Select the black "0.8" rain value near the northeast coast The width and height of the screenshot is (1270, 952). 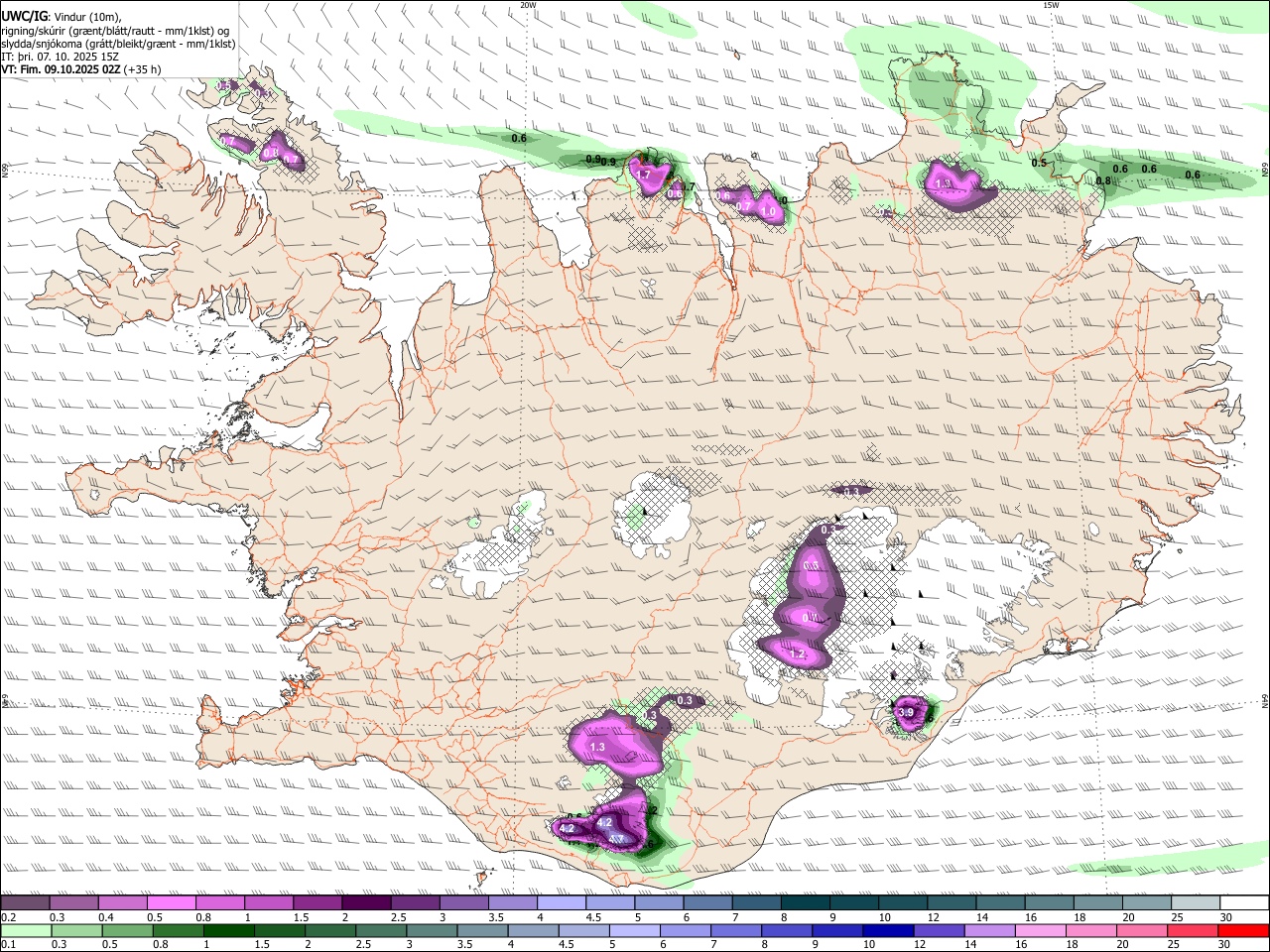1102,180
